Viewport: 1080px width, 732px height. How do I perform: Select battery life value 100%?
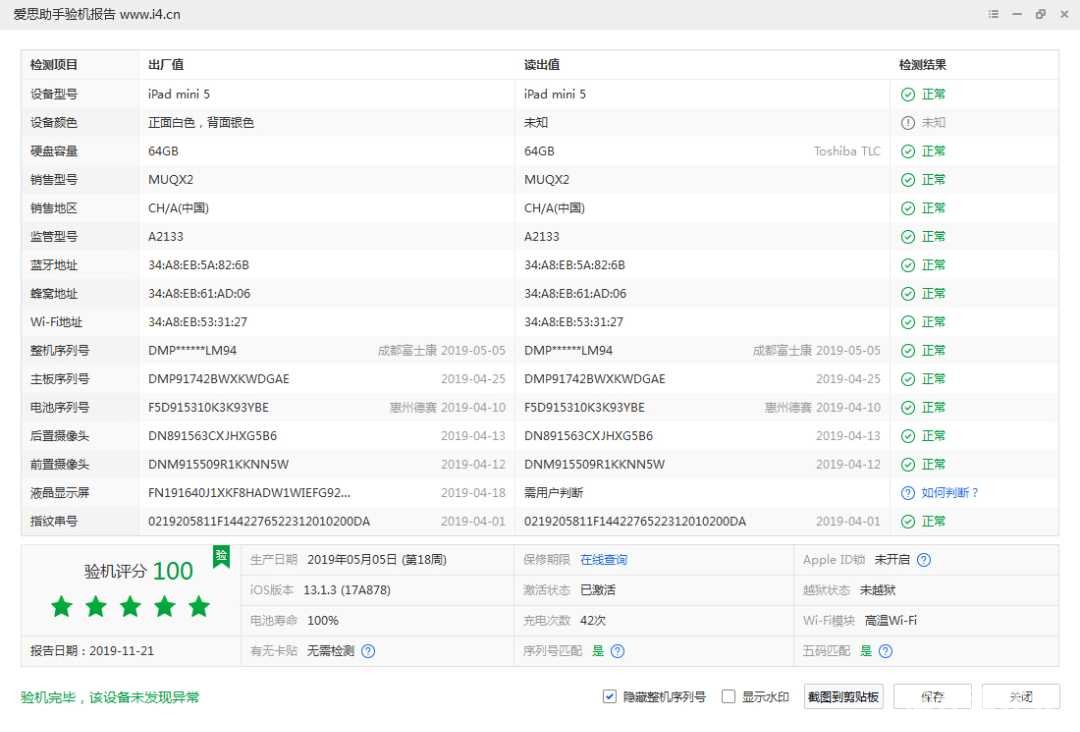[322, 620]
